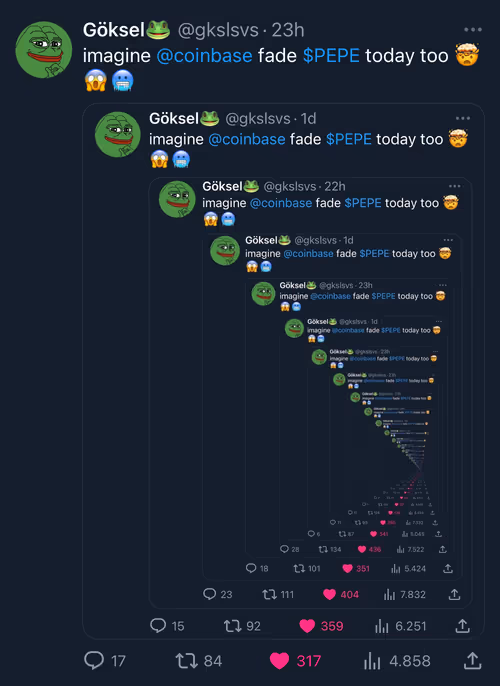Click reply icon with 15 comments
Image resolution: width=500 pixels, height=686 pixels.
coord(158,626)
